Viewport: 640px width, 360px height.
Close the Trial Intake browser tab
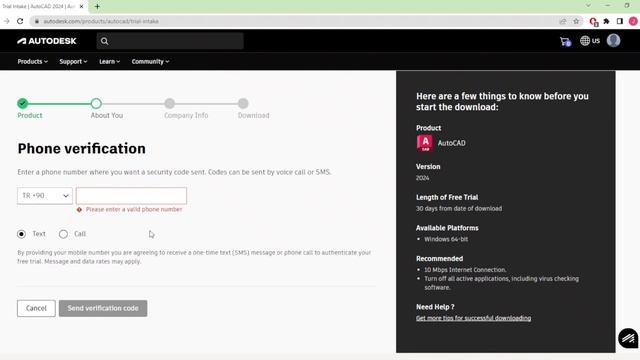pyautogui.click(x=81, y=7)
